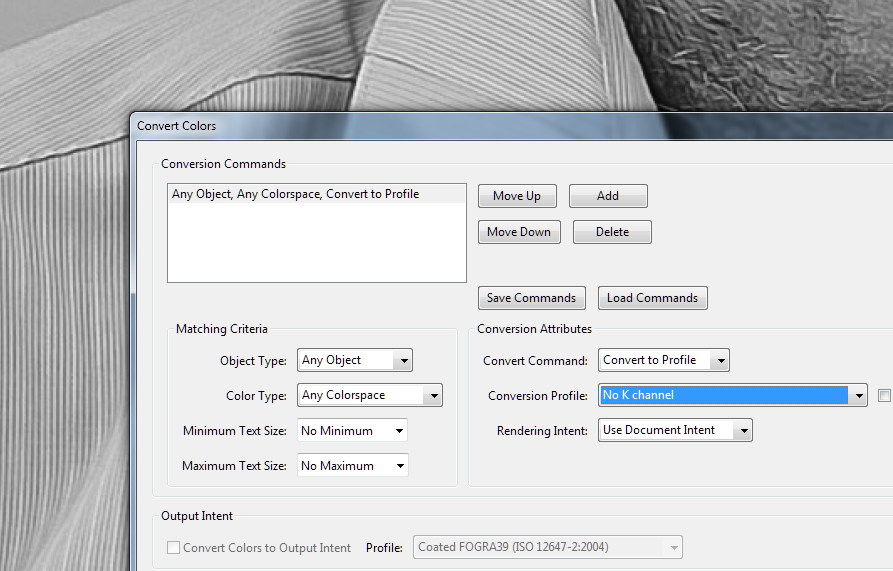Open the Rendering Intent dropdown

click(x=675, y=430)
